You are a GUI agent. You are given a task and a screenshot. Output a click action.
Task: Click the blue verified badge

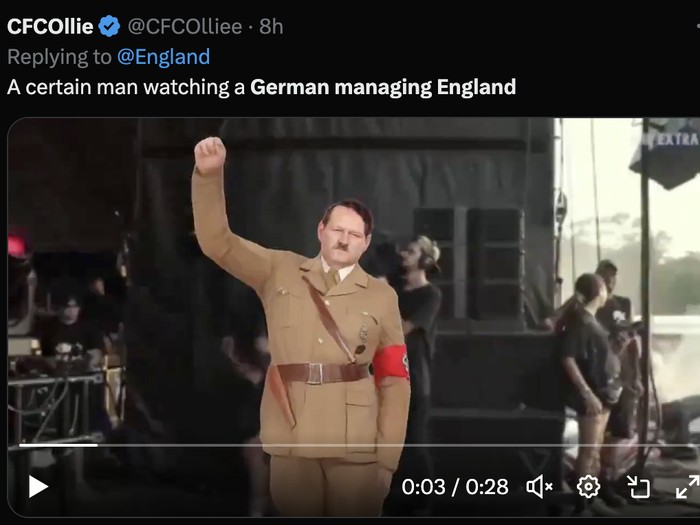(x=109, y=26)
